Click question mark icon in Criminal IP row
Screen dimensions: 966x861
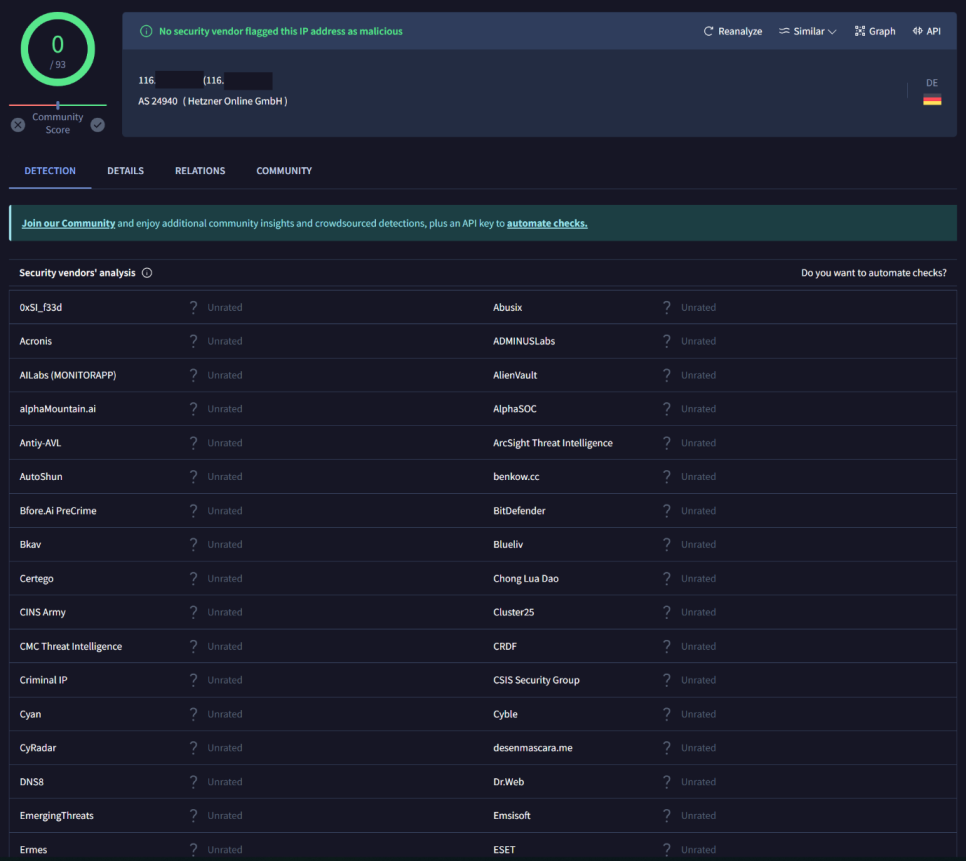coord(193,680)
